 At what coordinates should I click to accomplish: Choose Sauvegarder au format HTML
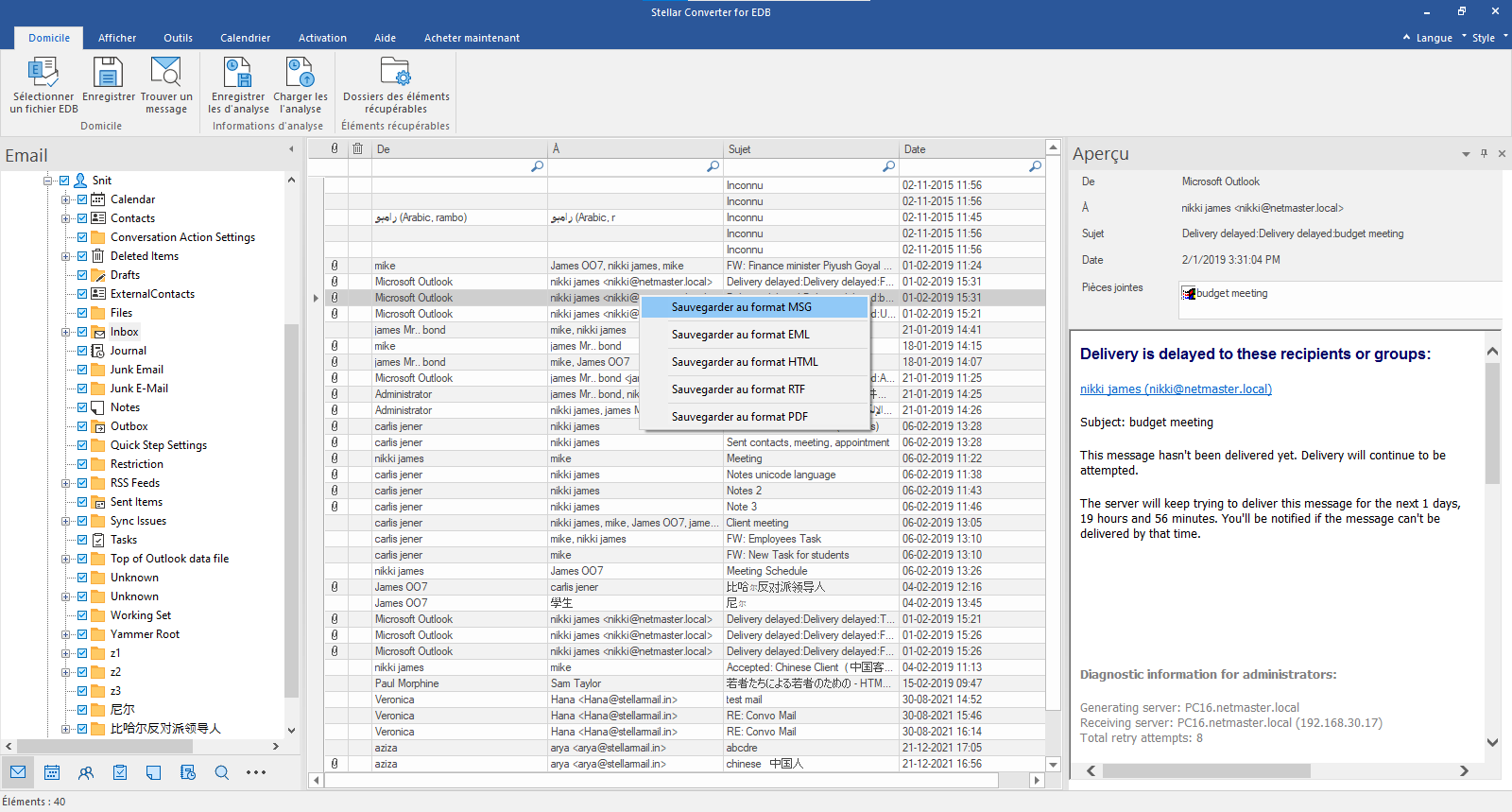pyautogui.click(x=754, y=361)
